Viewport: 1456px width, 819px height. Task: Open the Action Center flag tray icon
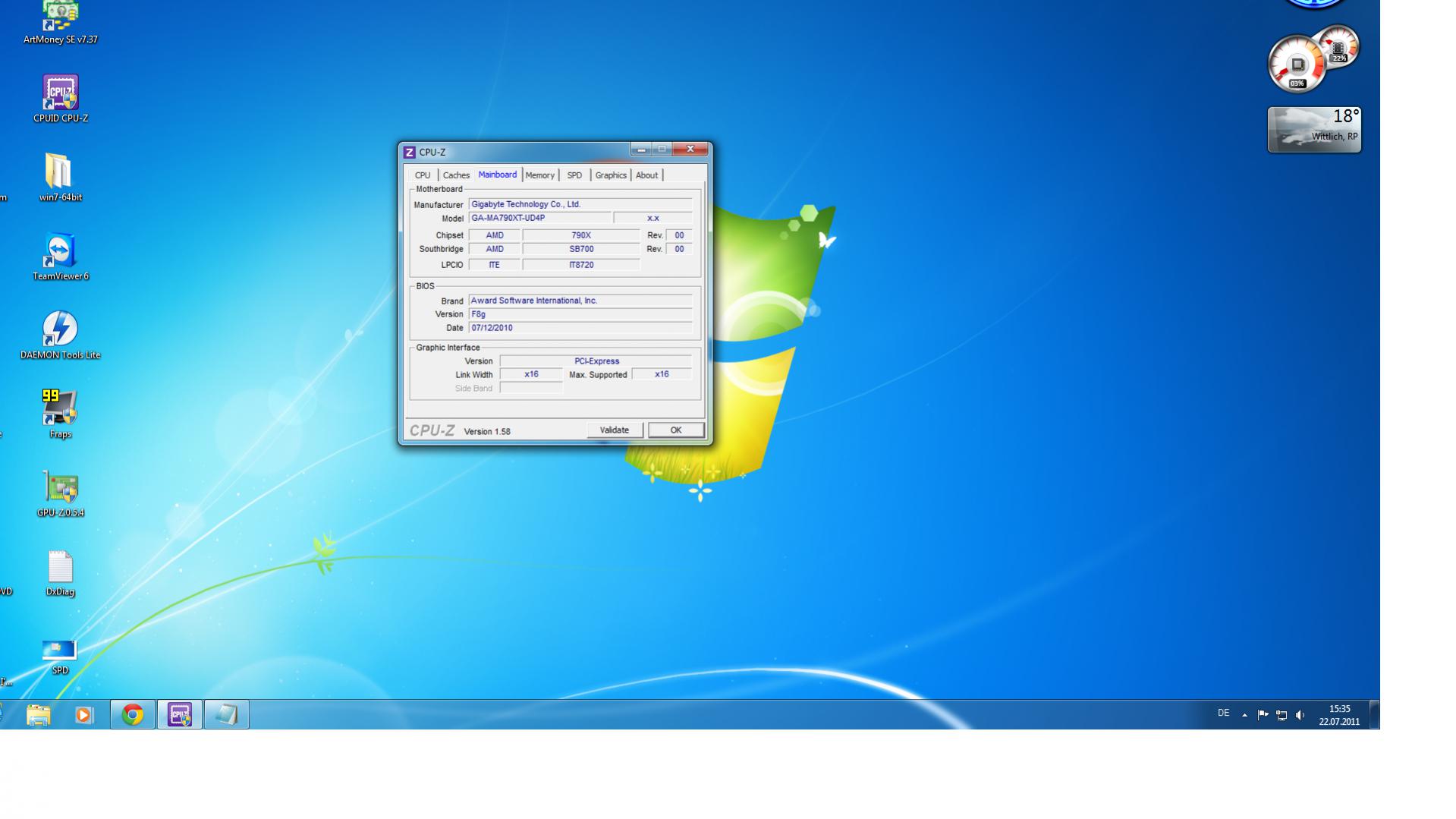pyautogui.click(x=1263, y=715)
